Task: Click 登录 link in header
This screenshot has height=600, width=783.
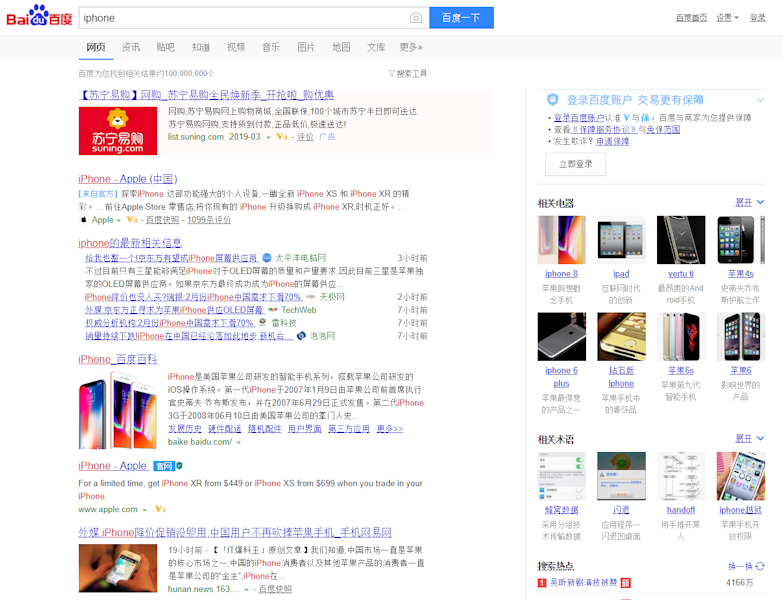Action: pyautogui.click(x=758, y=18)
